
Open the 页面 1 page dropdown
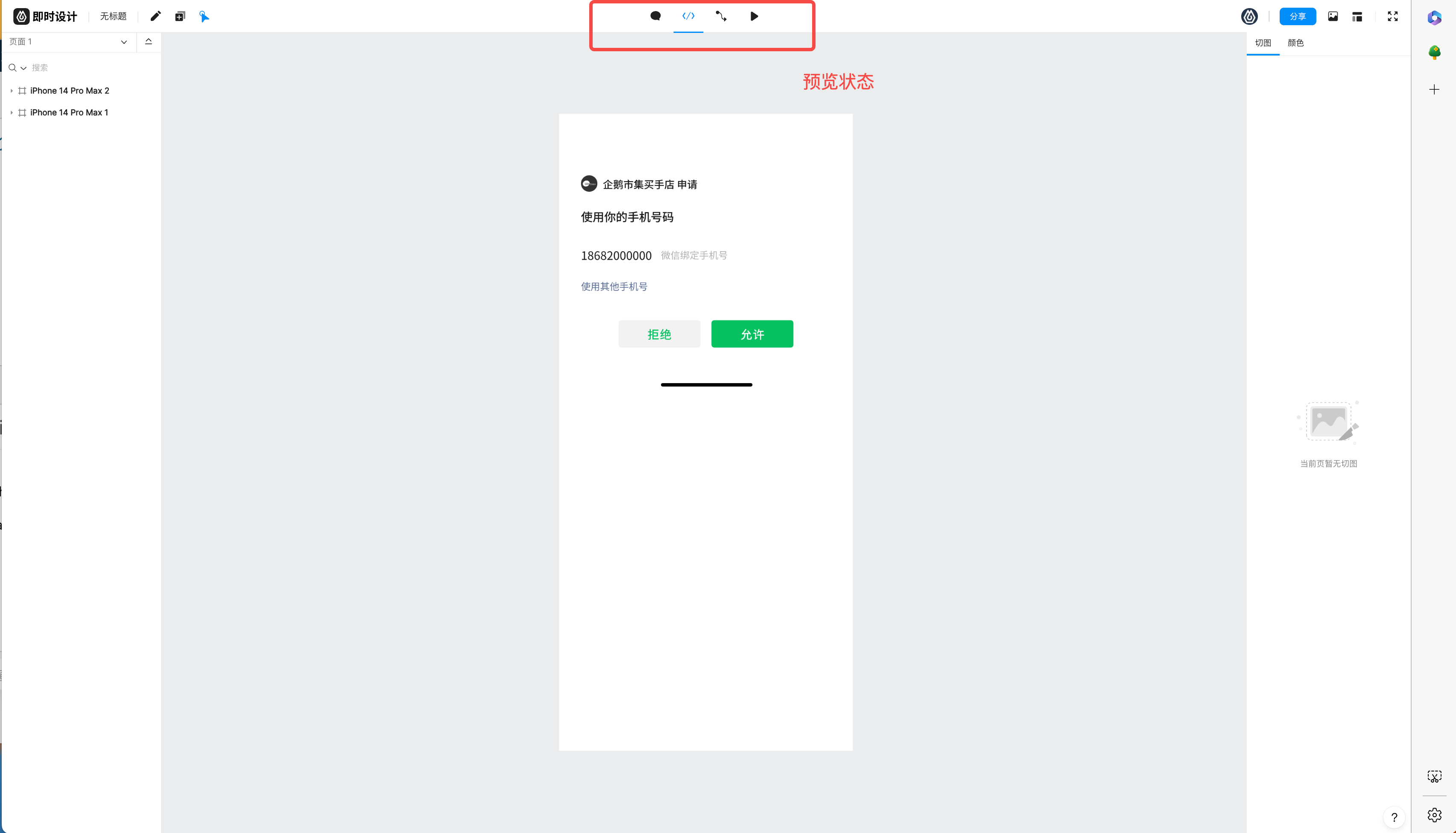pos(68,42)
